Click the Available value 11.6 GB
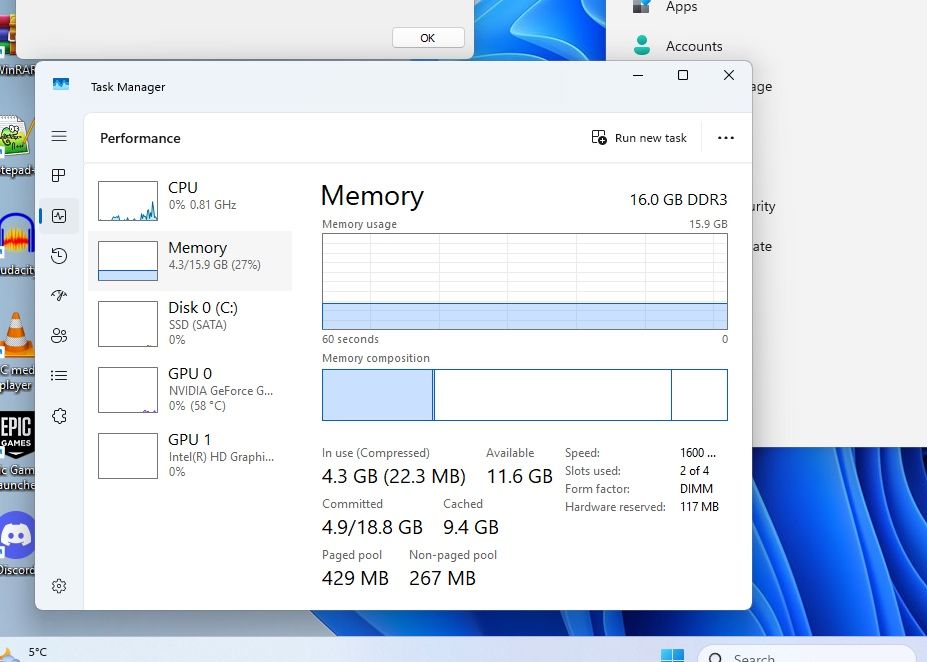The width and height of the screenshot is (927, 662). tap(520, 476)
